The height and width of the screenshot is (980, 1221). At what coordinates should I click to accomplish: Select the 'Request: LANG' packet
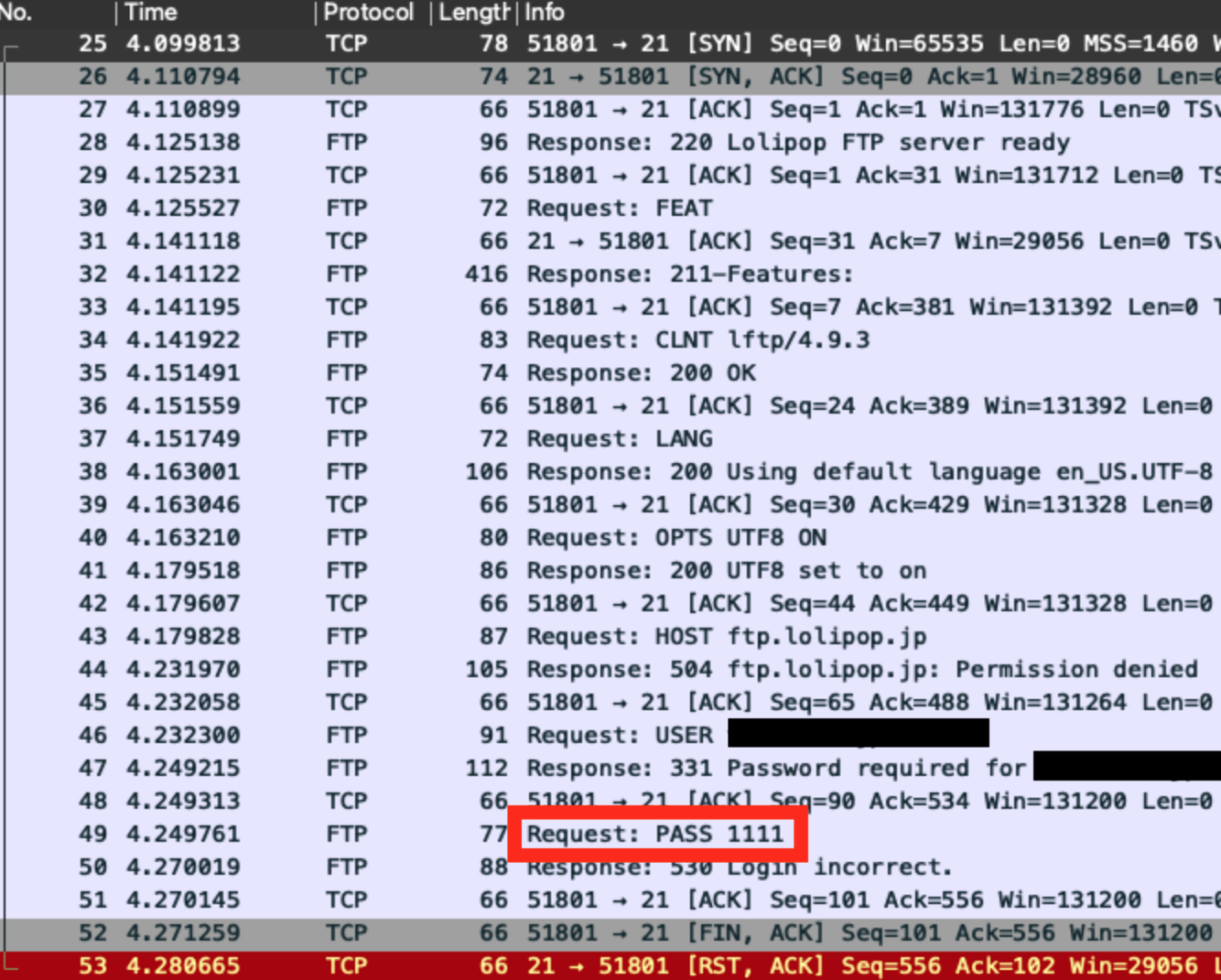tap(610, 439)
